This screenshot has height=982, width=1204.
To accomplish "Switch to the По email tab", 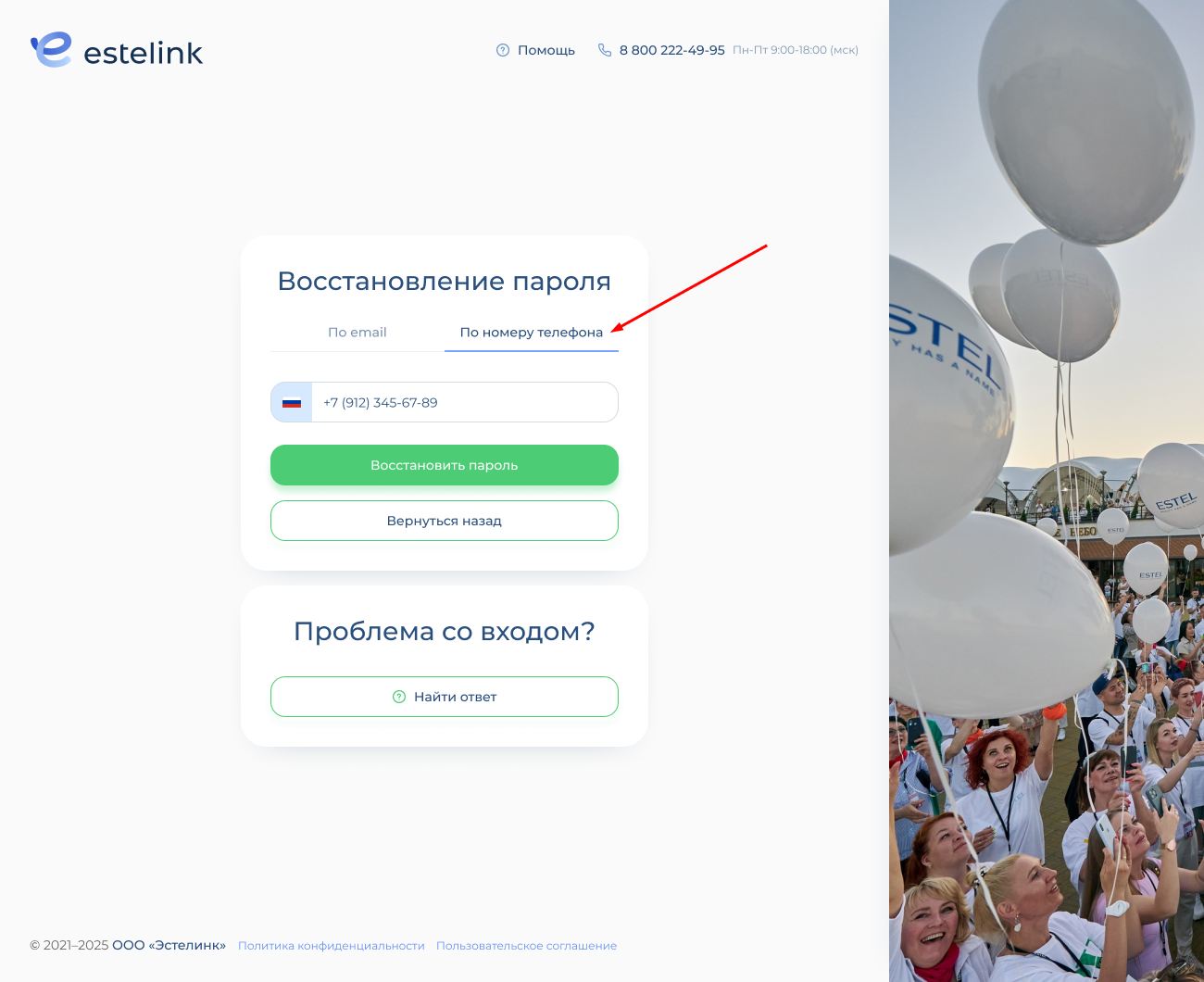I will coord(357,332).
